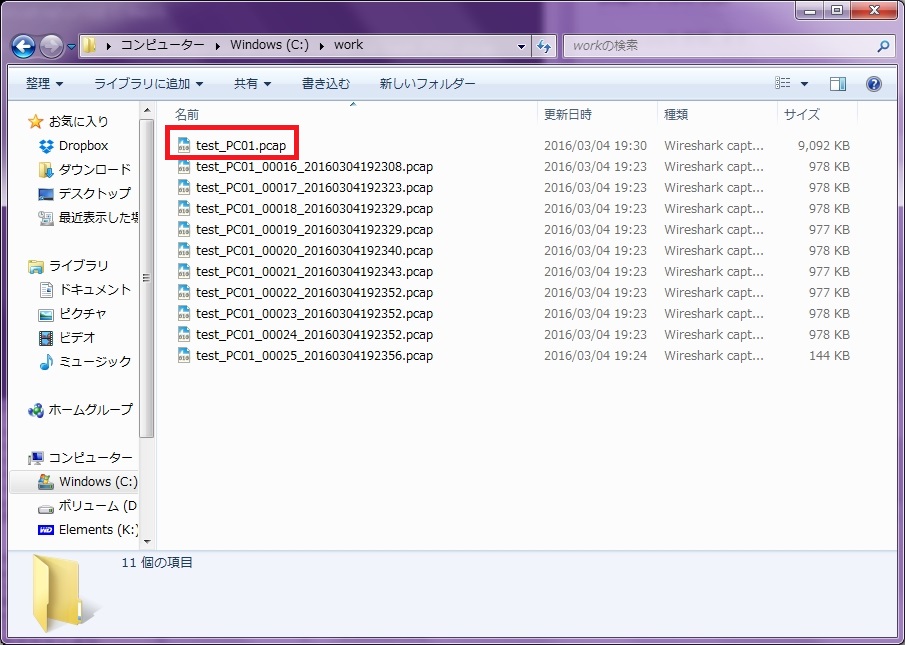Click the WD icon for Elements drive
Image resolution: width=905 pixels, height=645 pixels.
pos(46,530)
